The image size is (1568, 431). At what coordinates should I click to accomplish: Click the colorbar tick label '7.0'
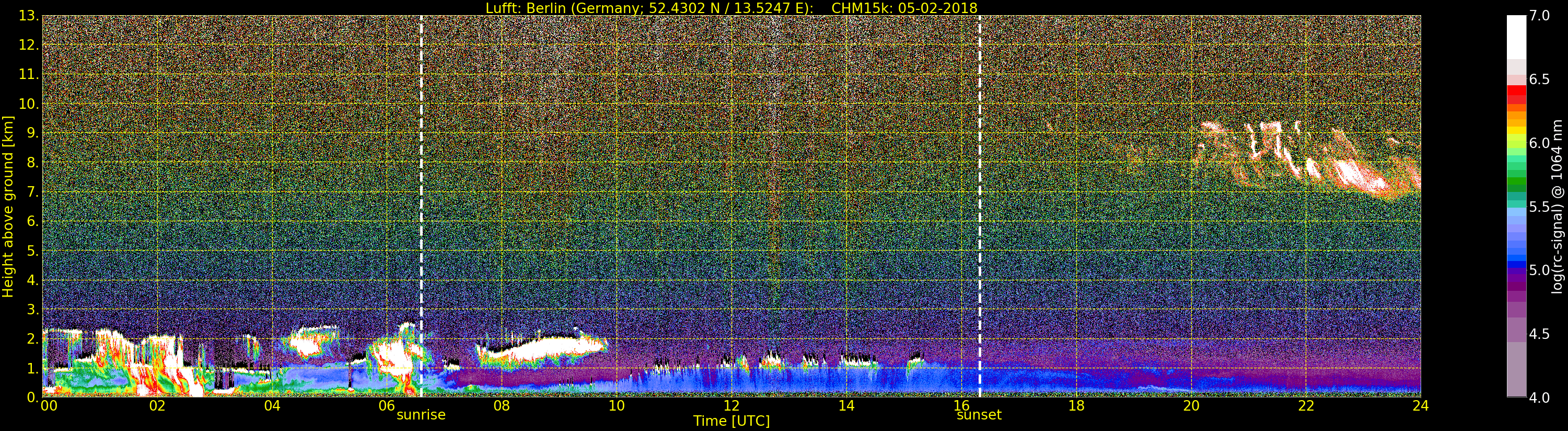[1539, 16]
